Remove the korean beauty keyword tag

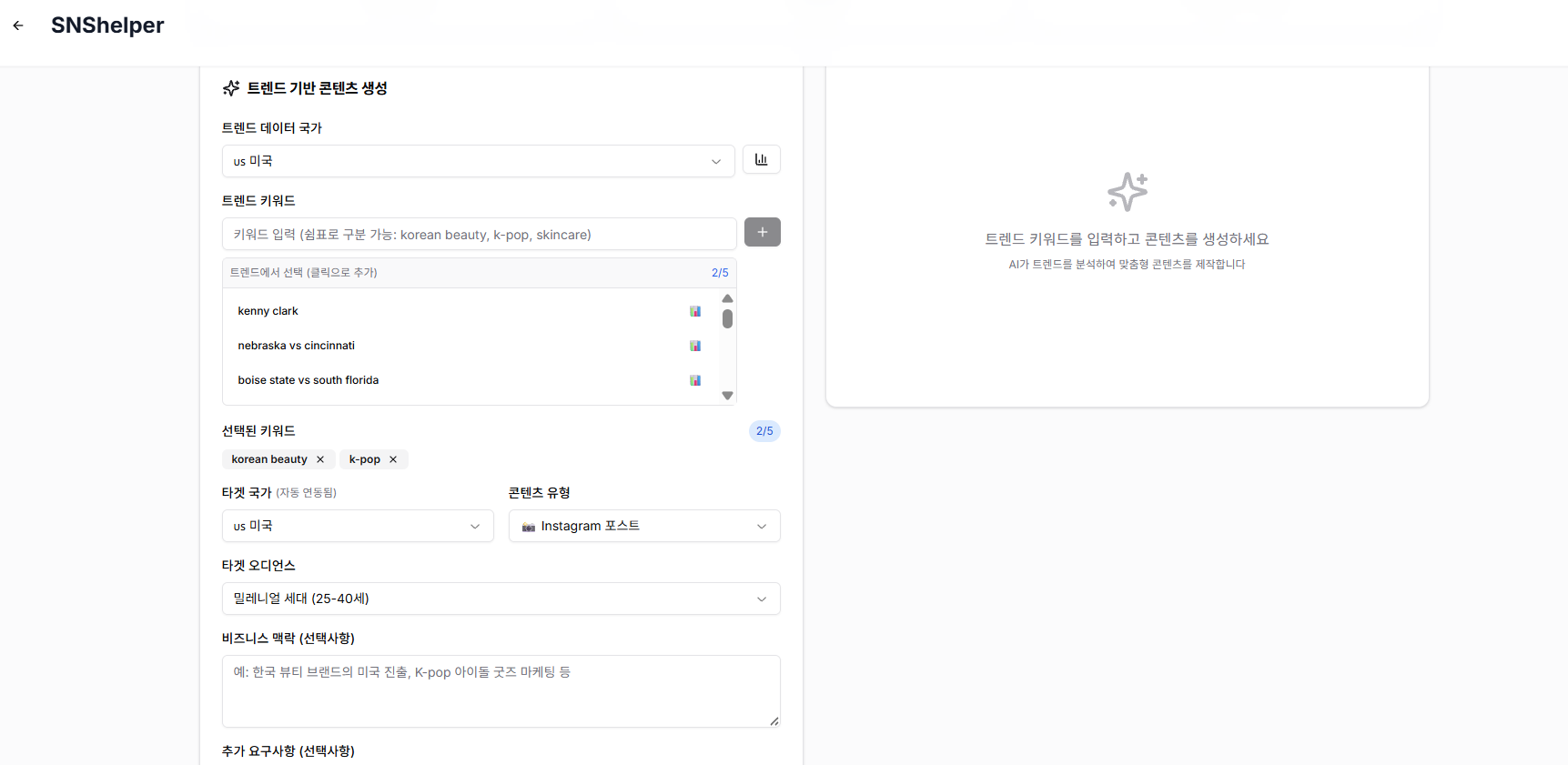coord(320,459)
